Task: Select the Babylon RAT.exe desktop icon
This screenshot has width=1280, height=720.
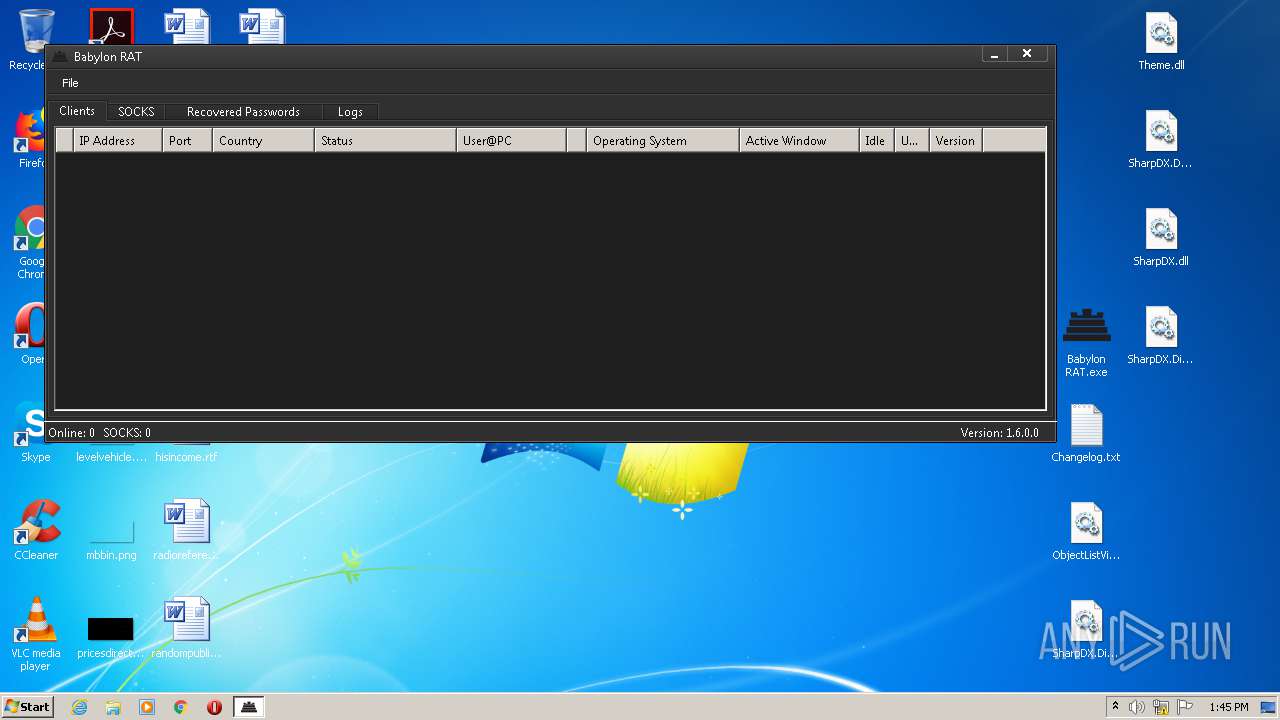Action: click(x=1086, y=343)
